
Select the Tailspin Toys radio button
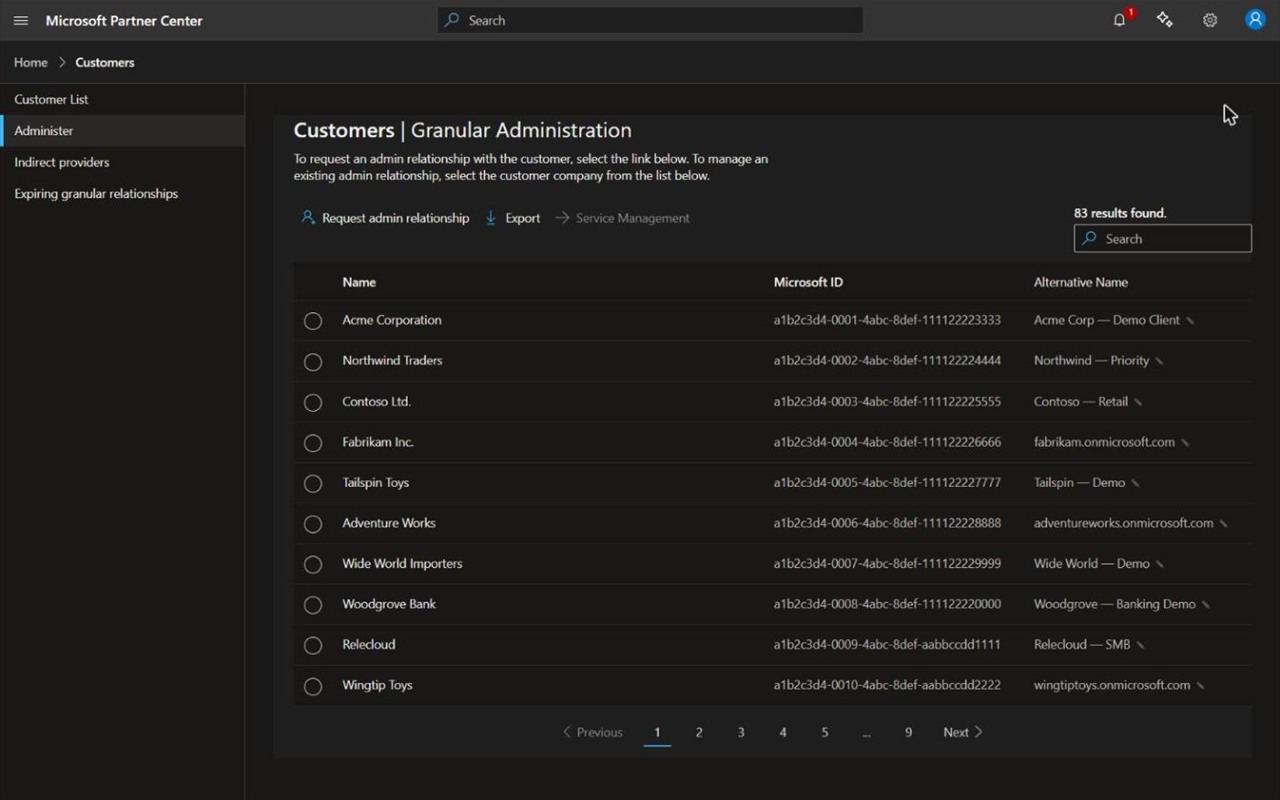coord(313,483)
